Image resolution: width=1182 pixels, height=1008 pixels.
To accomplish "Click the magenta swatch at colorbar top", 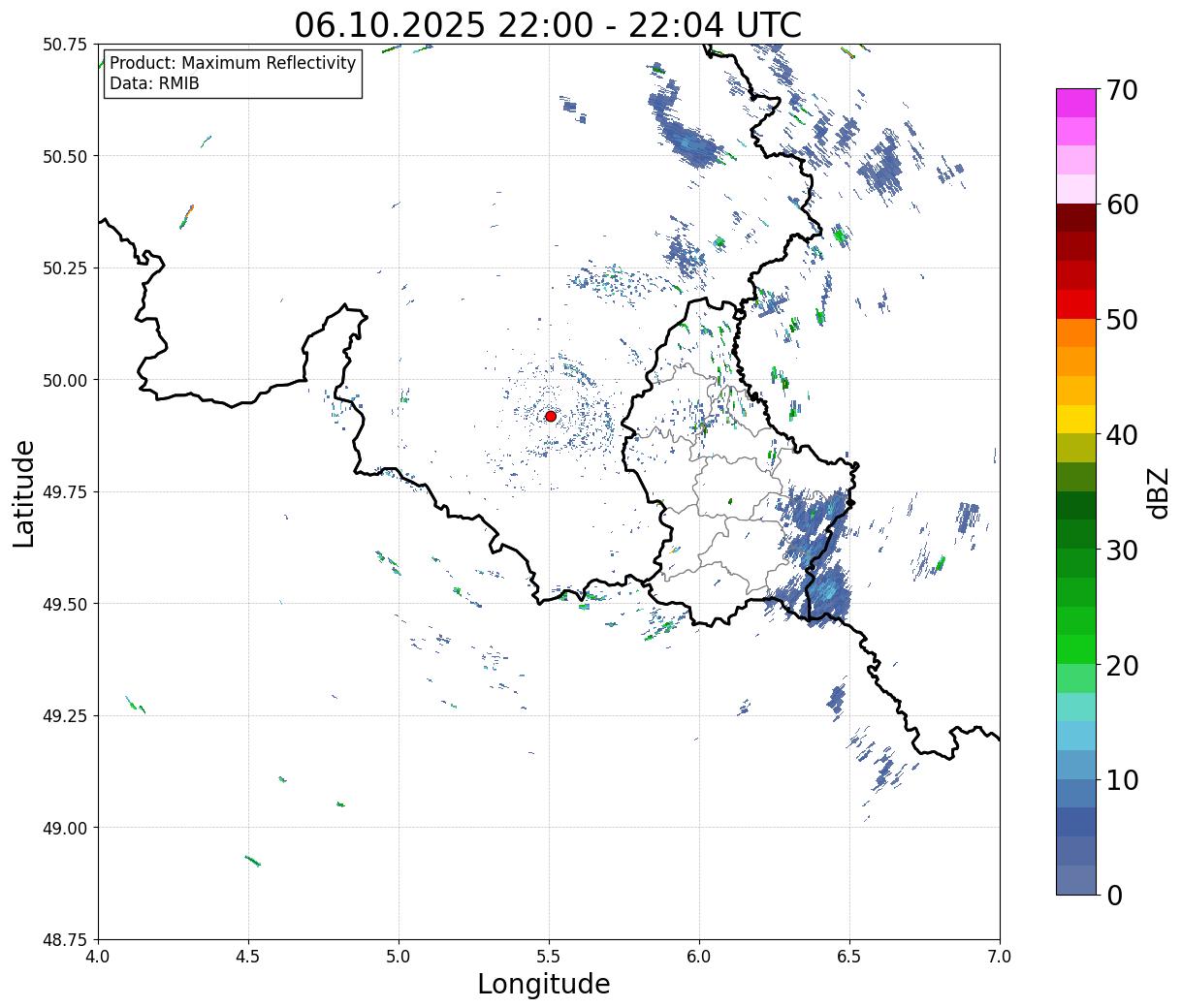I will tap(1076, 103).
